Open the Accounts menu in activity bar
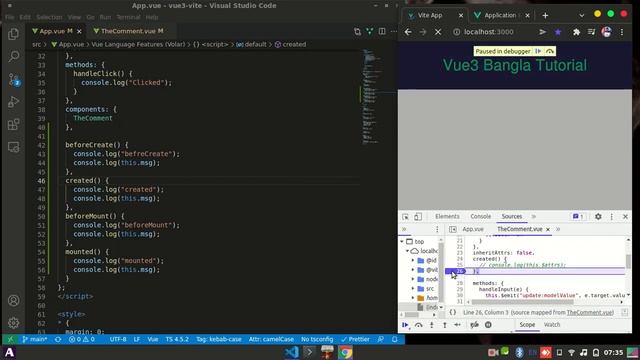 point(13,300)
